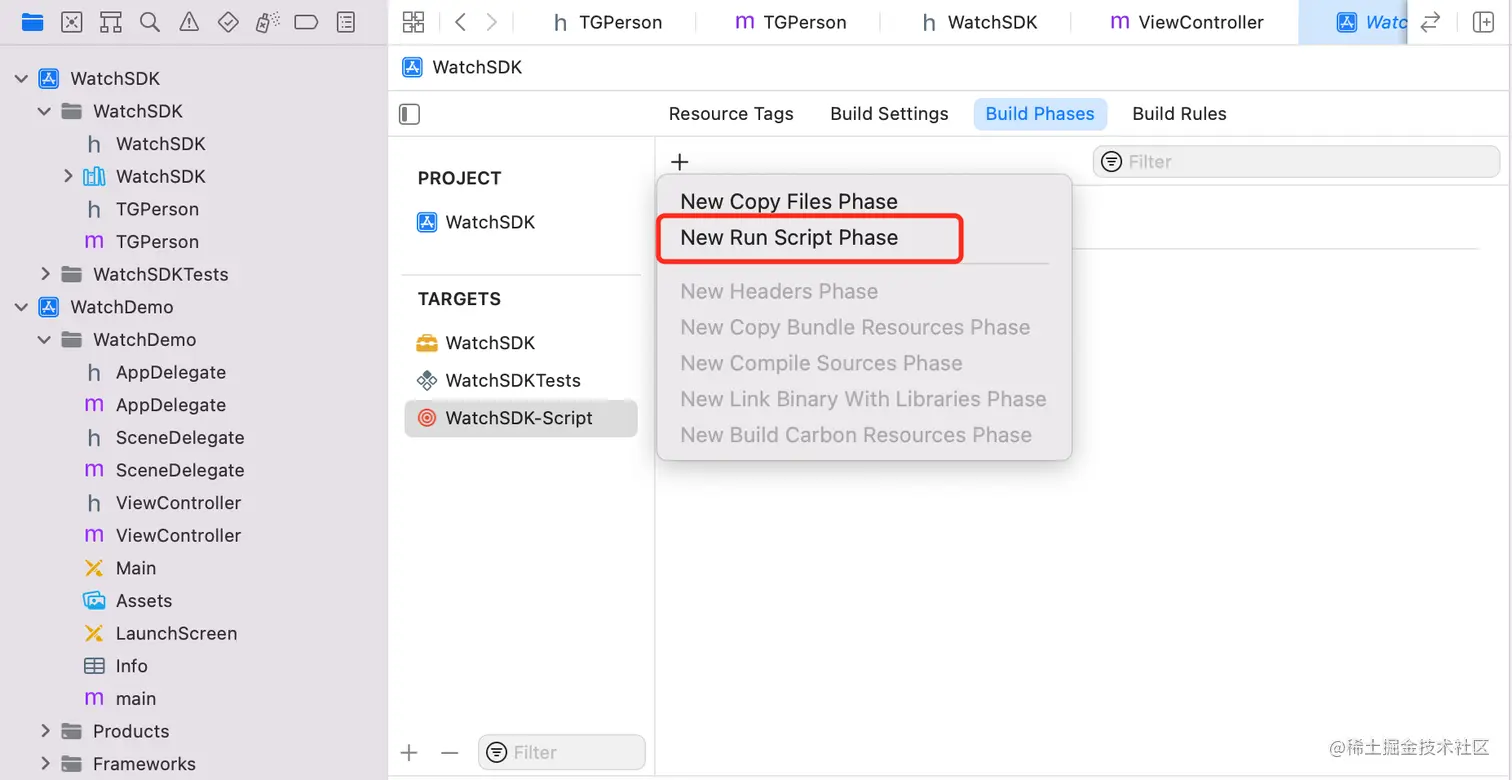
Task: Show the Find navigator magnifier icon
Action: (x=150, y=22)
